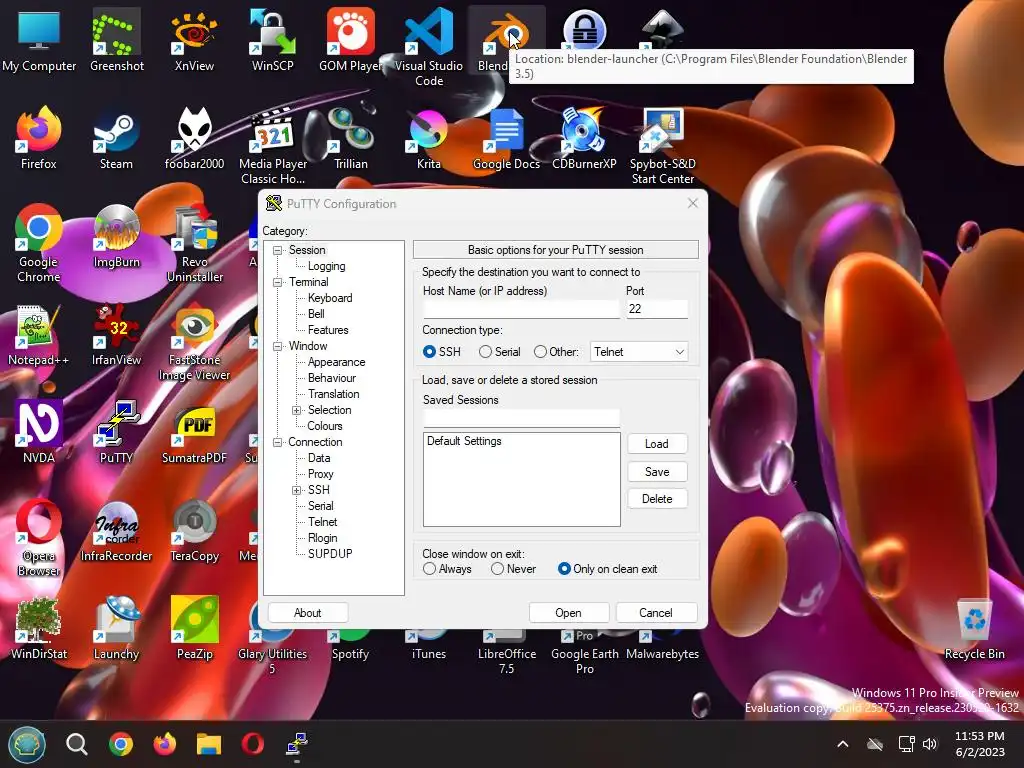Viewport: 1024px width, 768px height.
Task: Open the Recycle Bin
Action: 974,628
